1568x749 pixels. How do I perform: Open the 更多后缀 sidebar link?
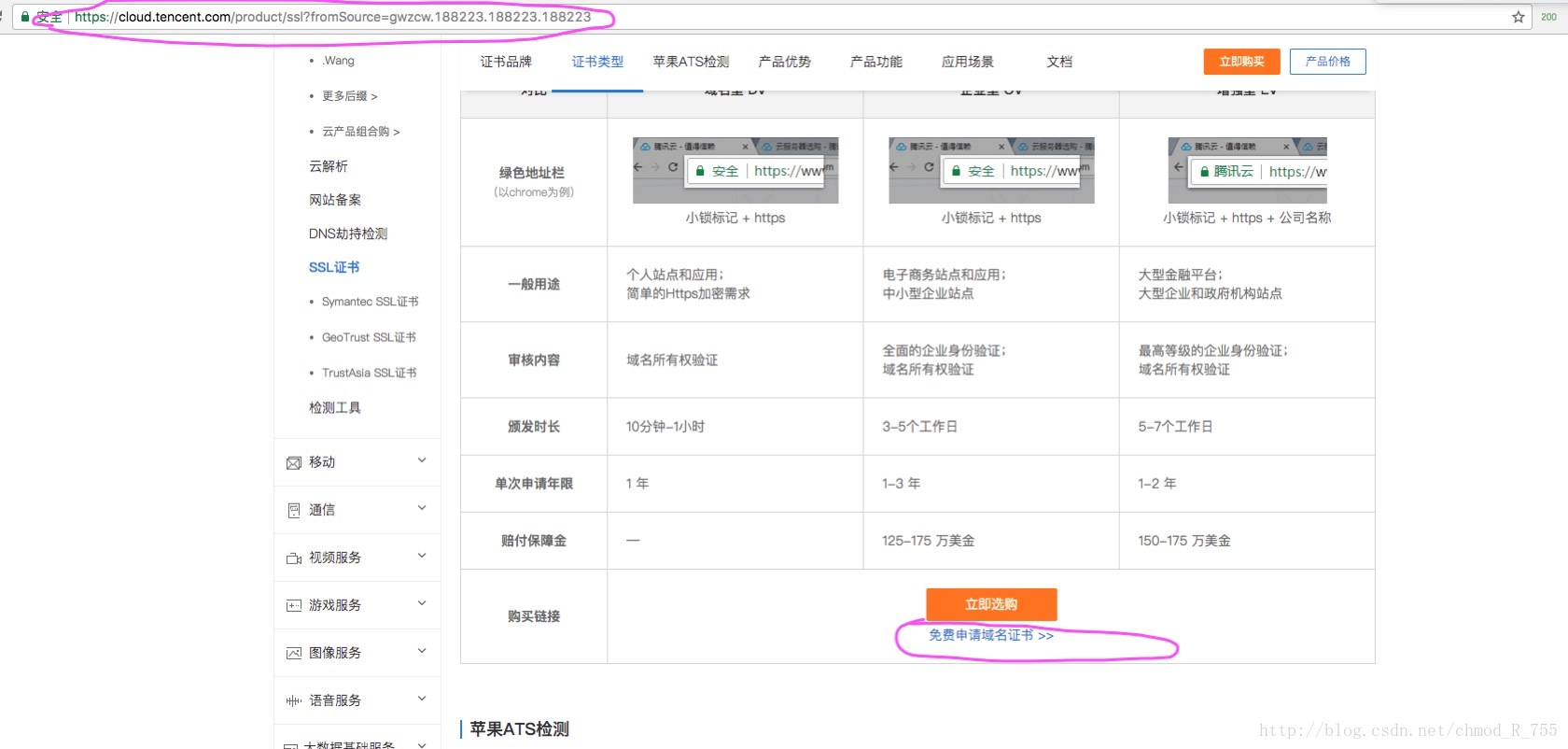pos(350,96)
